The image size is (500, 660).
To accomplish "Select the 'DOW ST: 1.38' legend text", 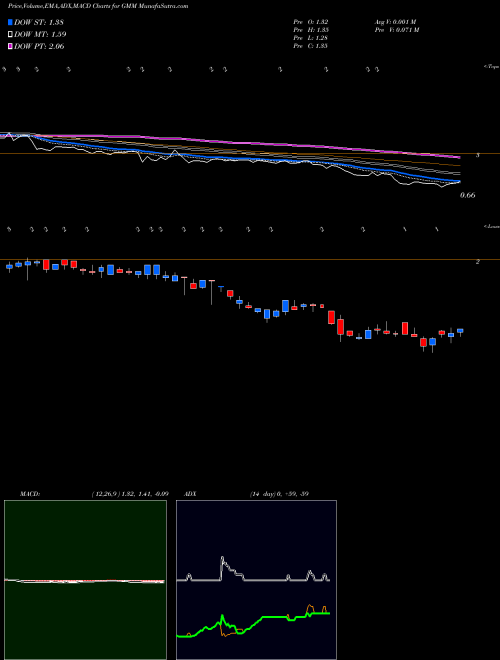I will pos(39,22).
